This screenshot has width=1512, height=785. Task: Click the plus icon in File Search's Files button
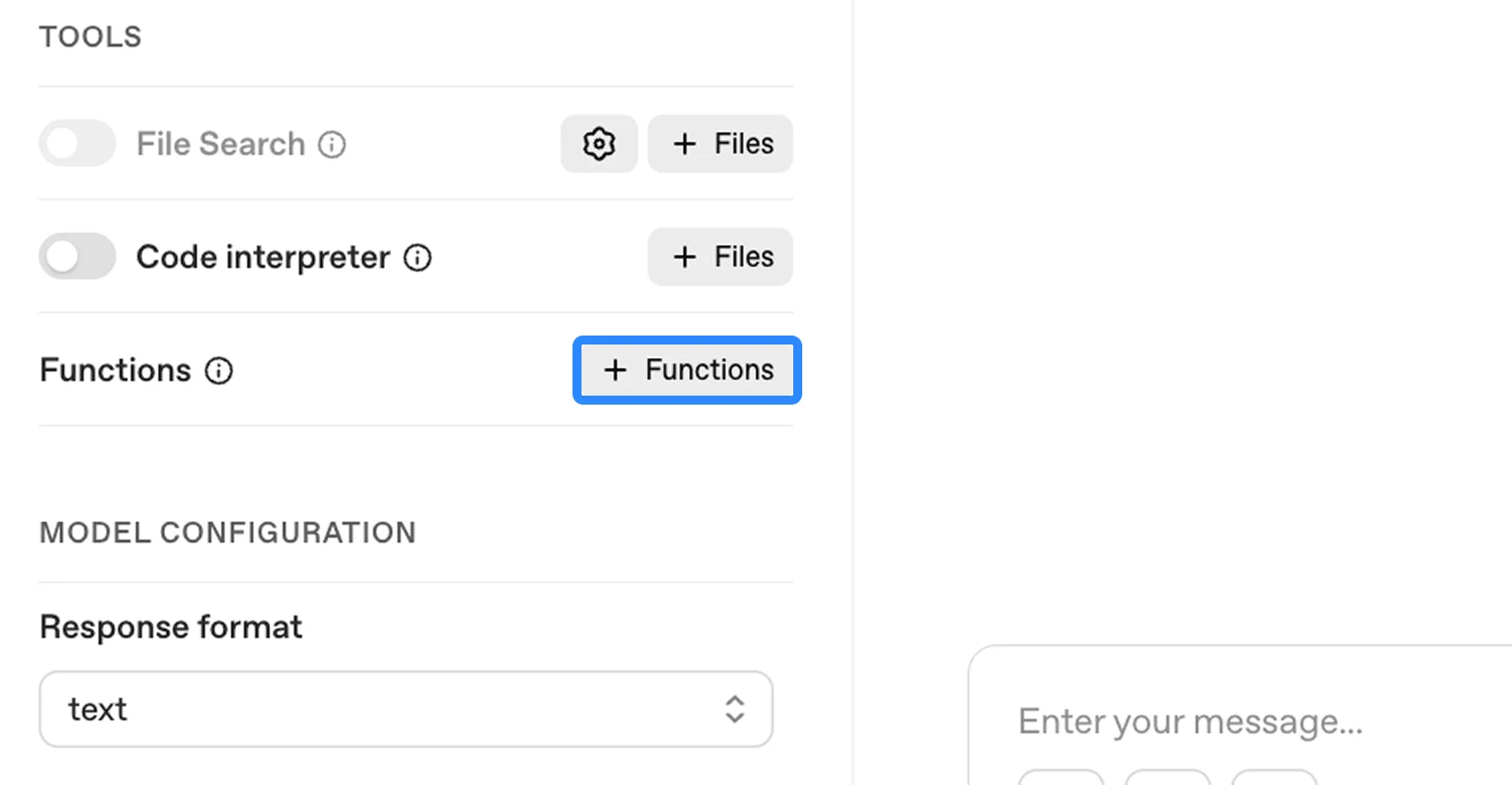(x=685, y=144)
